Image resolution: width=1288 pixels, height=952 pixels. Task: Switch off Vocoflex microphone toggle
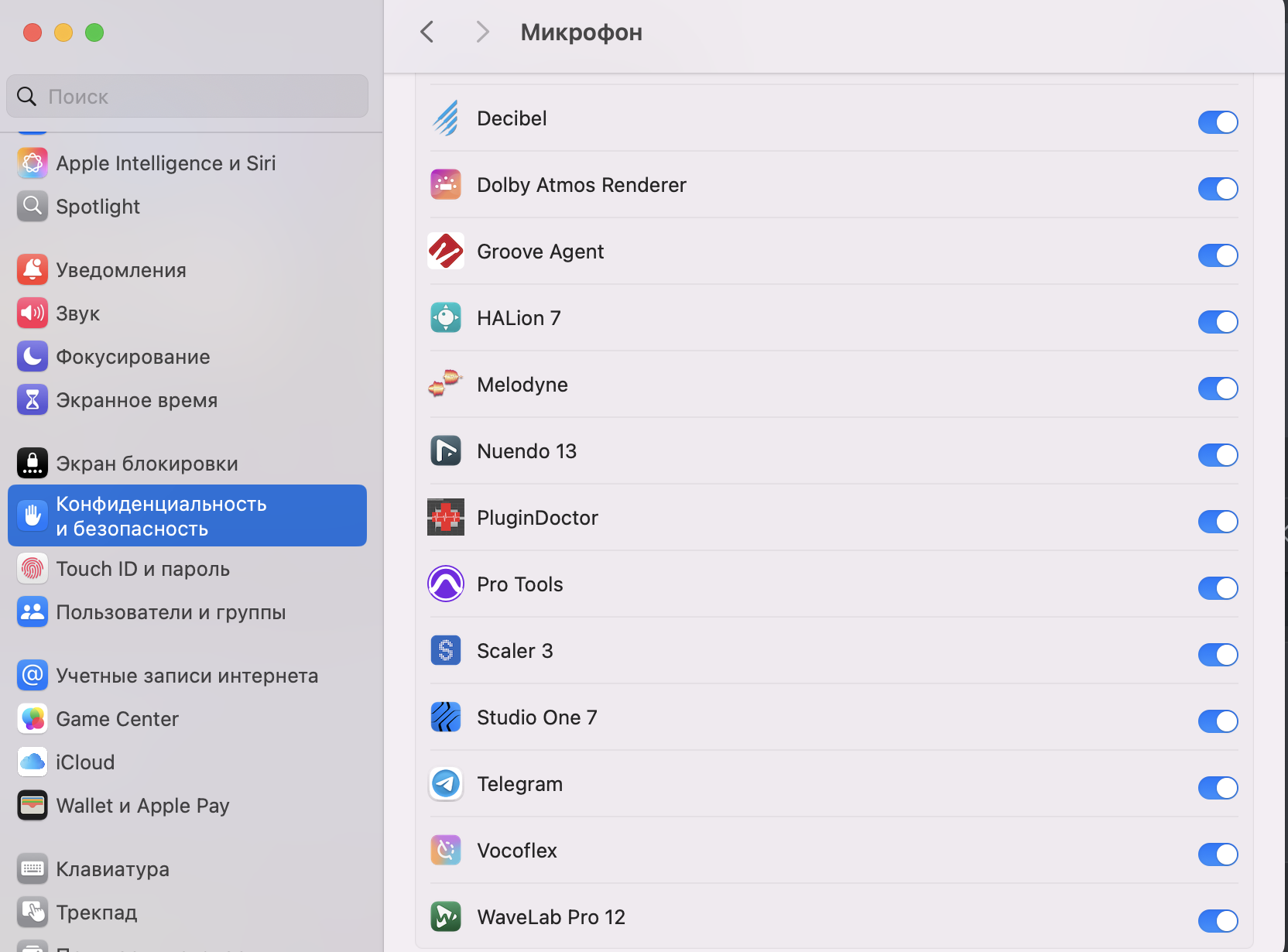pos(1218,854)
